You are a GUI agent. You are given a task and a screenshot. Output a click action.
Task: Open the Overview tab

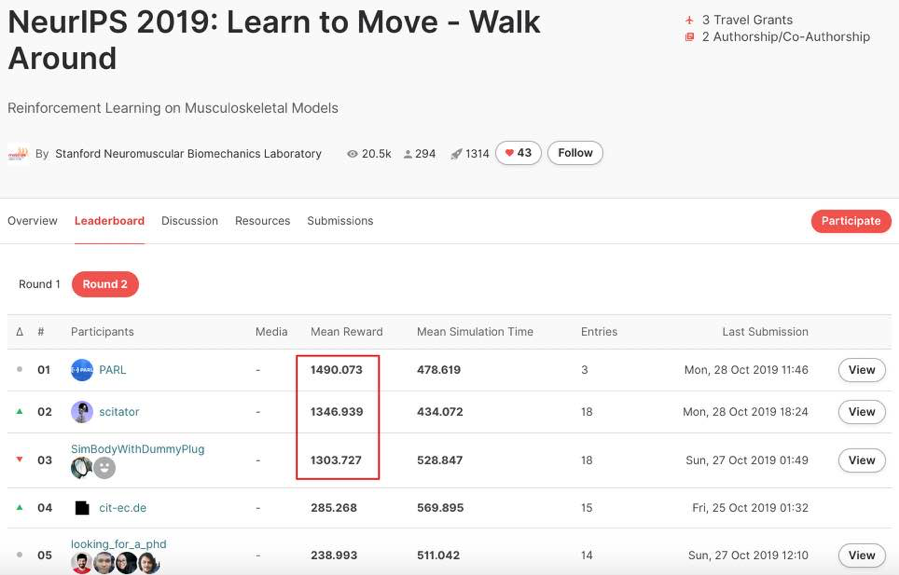coord(32,221)
